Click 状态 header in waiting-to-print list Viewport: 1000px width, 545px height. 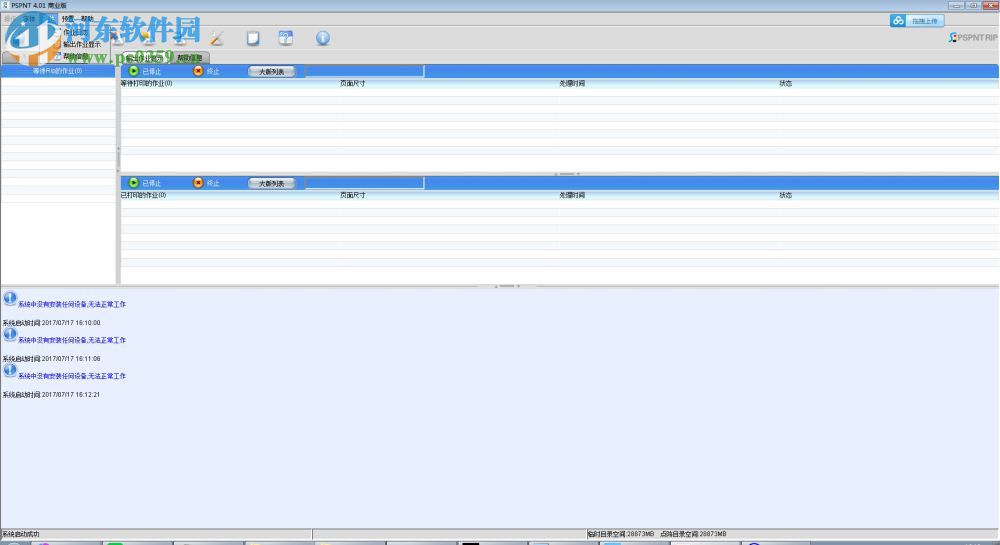[x=785, y=84]
